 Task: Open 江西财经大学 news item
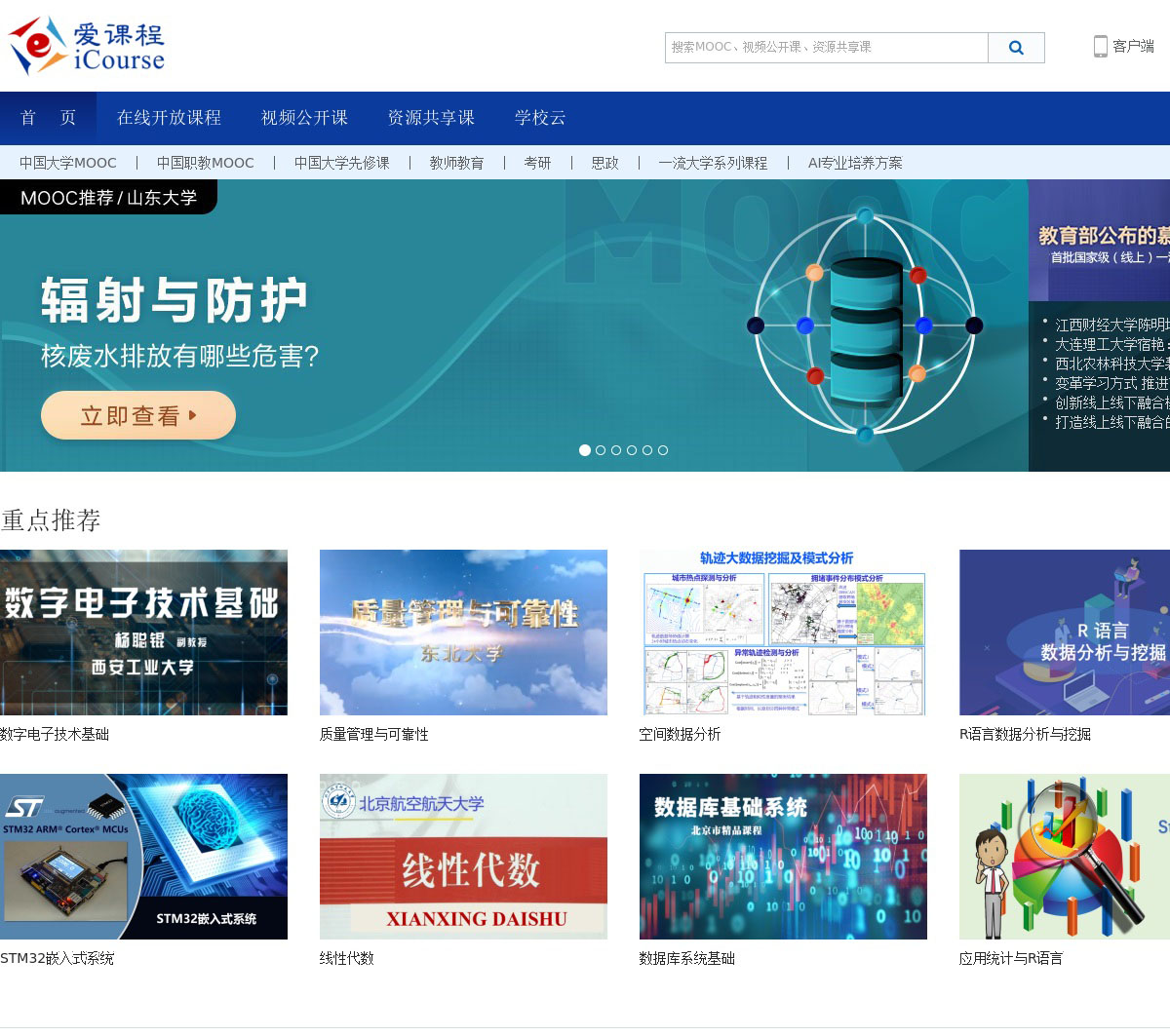point(1111,325)
